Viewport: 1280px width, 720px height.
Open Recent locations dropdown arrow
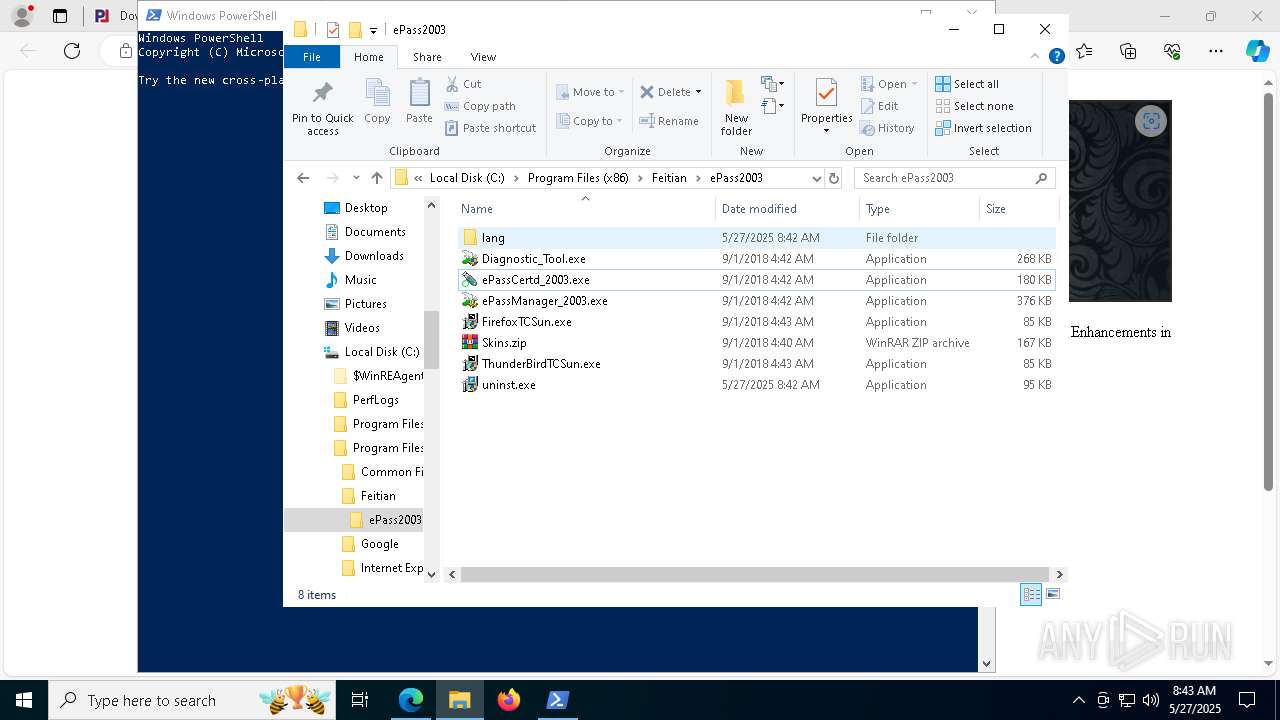pyautogui.click(x=356, y=178)
